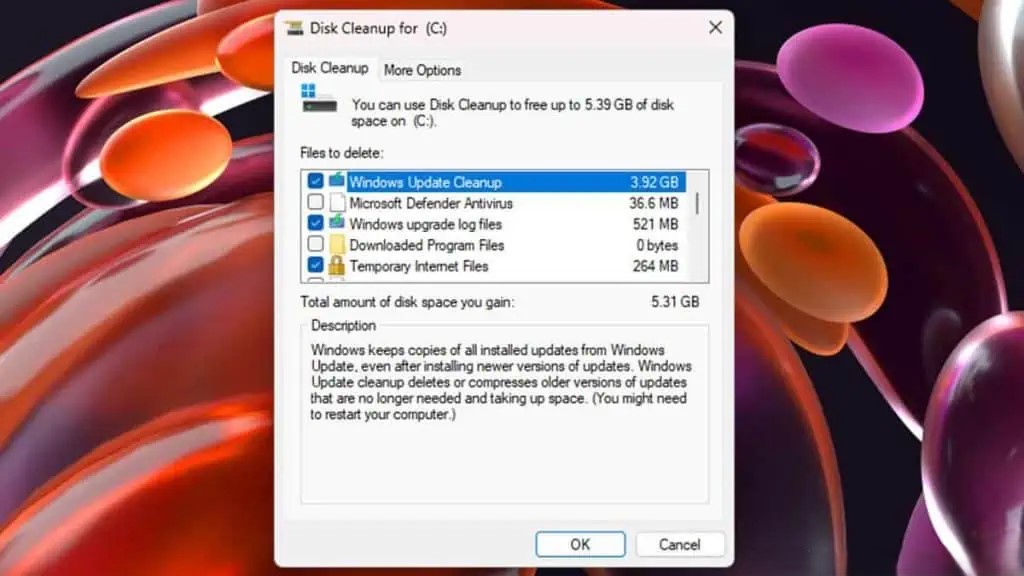This screenshot has width=1024, height=576.
Task: Uncheck the Temporary Internet Files checkbox
Action: 315,264
